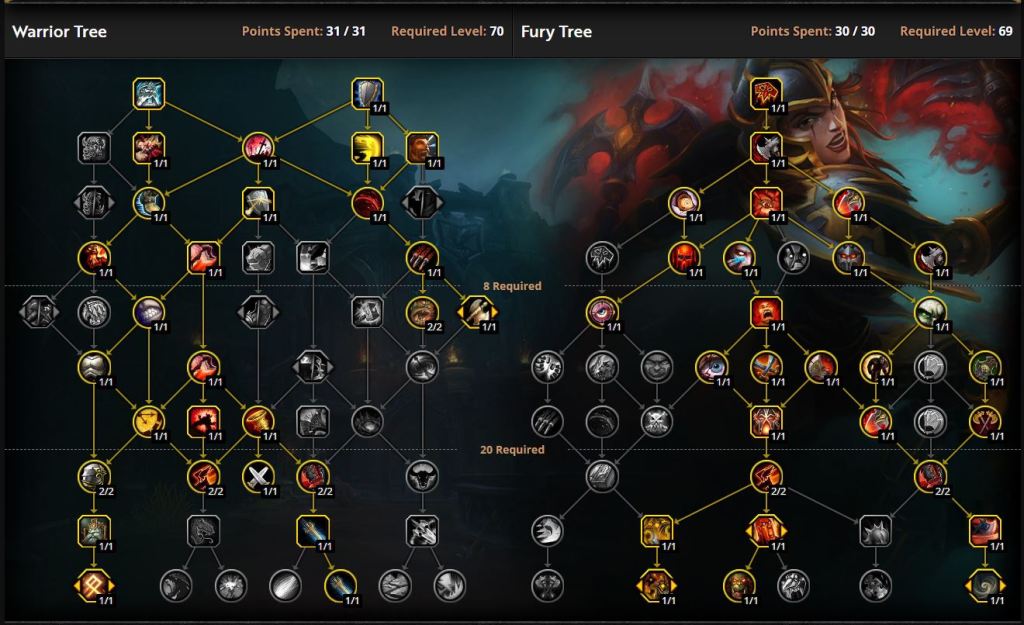Click Fury Required Level 69 label
The height and width of the screenshot is (625, 1024).
click(x=956, y=31)
